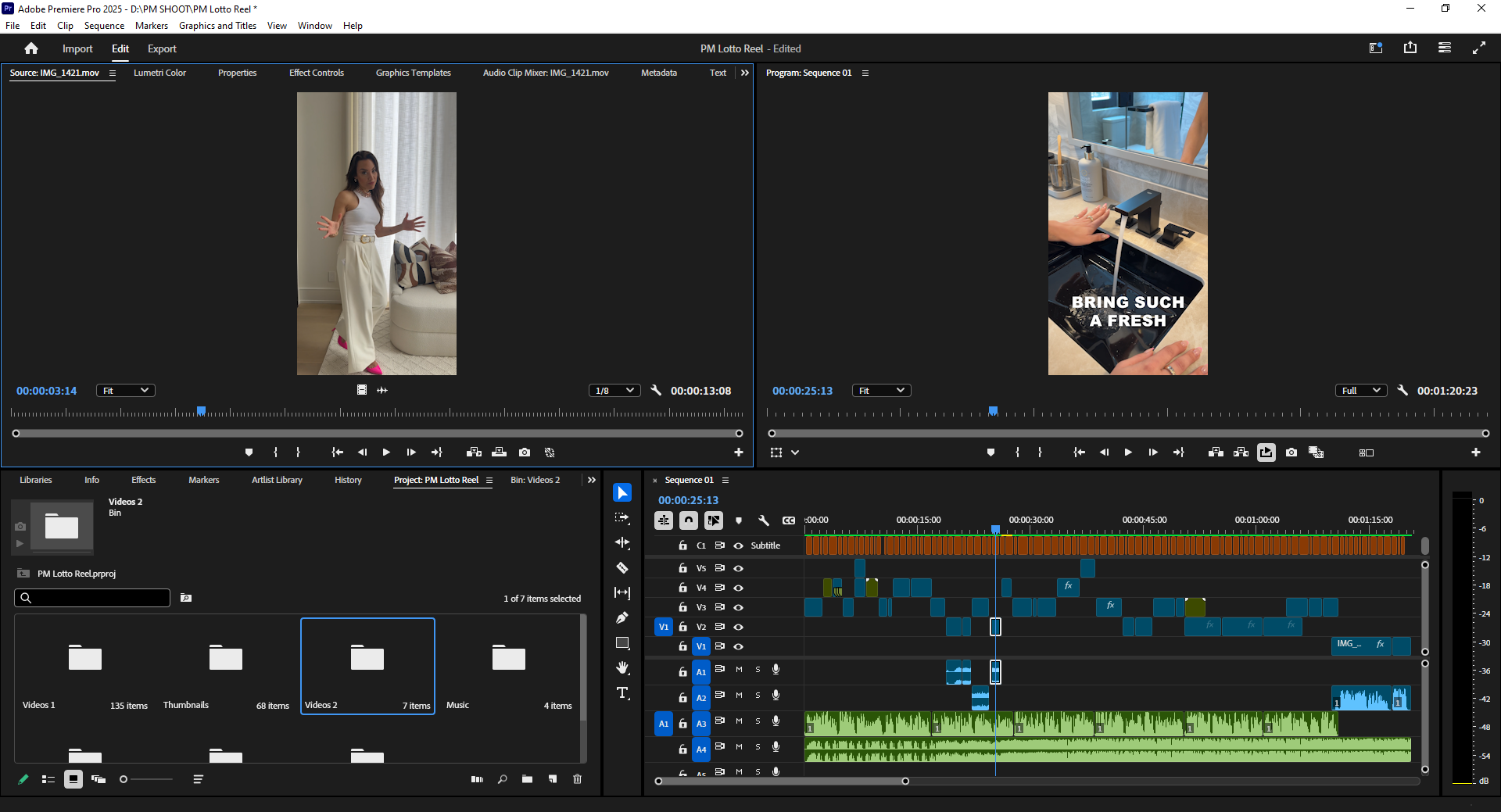The height and width of the screenshot is (812, 1501).
Task: Open Sequence 01 timeline panel menu
Action: [x=725, y=480]
